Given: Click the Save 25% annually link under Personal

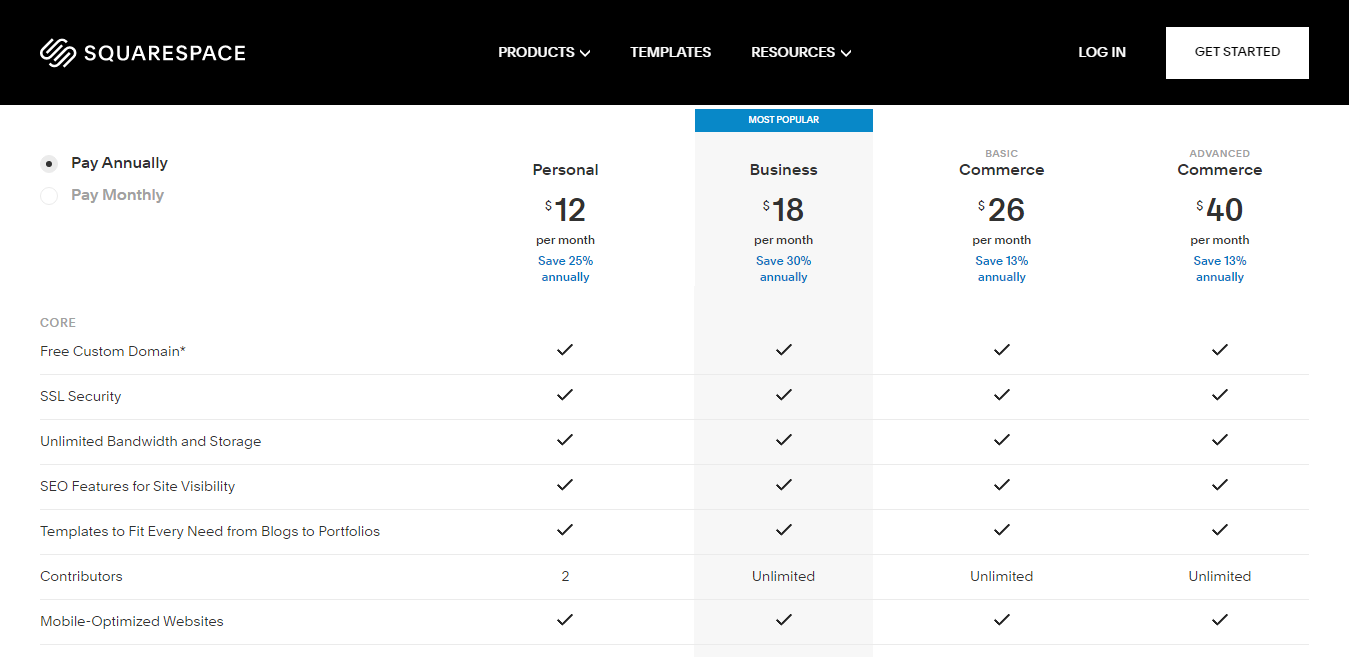Looking at the screenshot, I should click(565, 268).
